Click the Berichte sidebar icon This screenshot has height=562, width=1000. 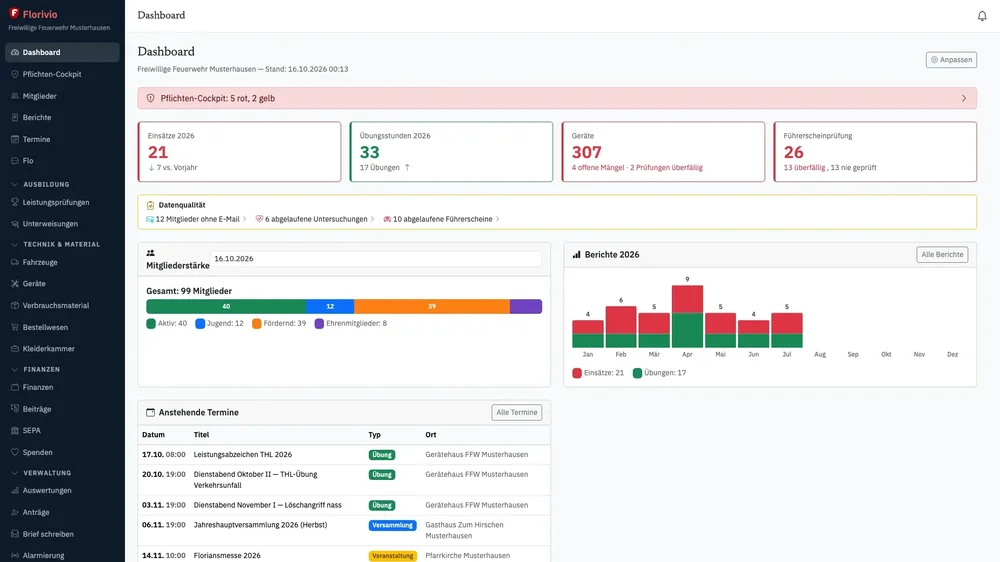(15, 117)
